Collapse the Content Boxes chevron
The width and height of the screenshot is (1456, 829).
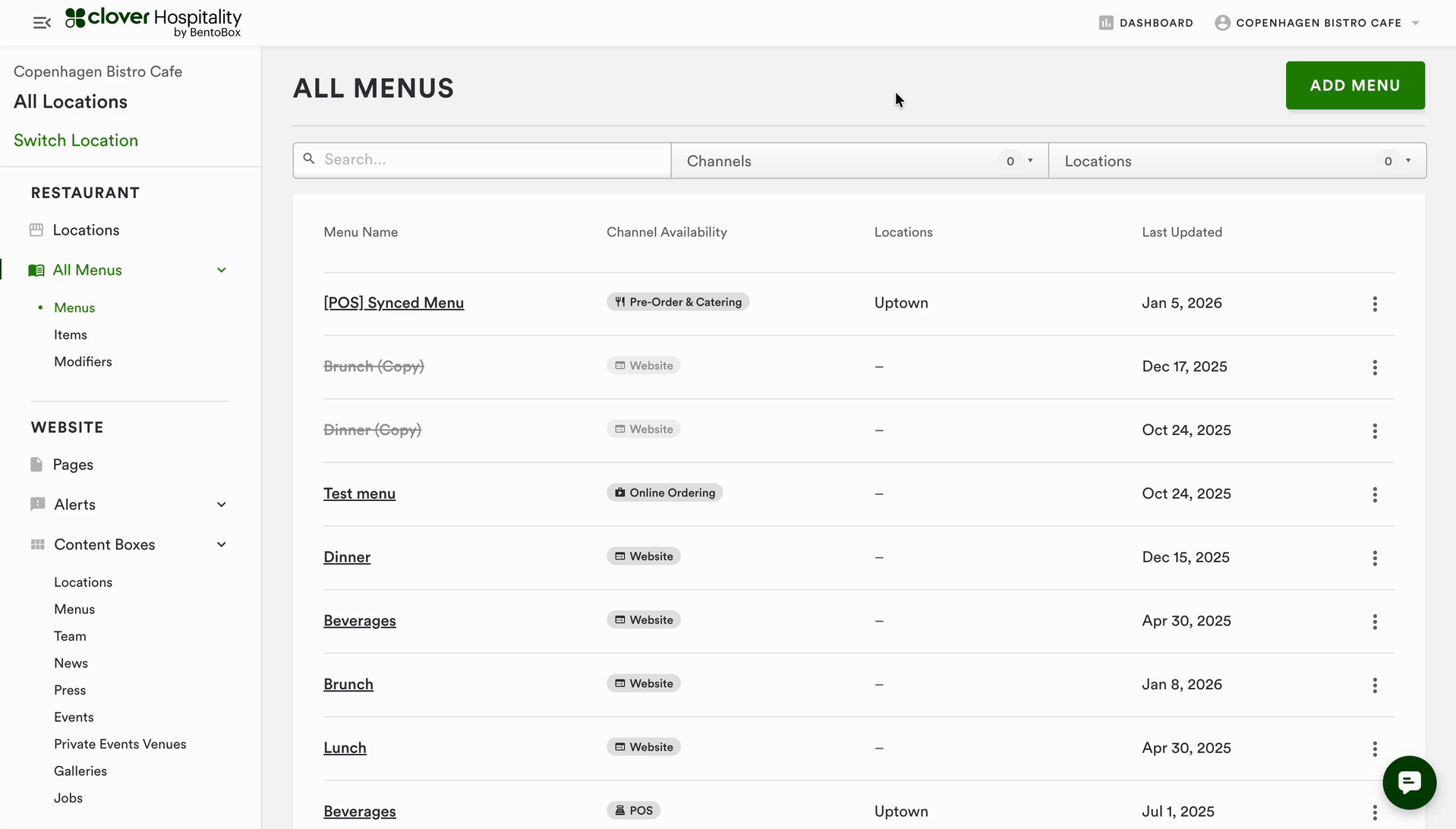coord(222,544)
